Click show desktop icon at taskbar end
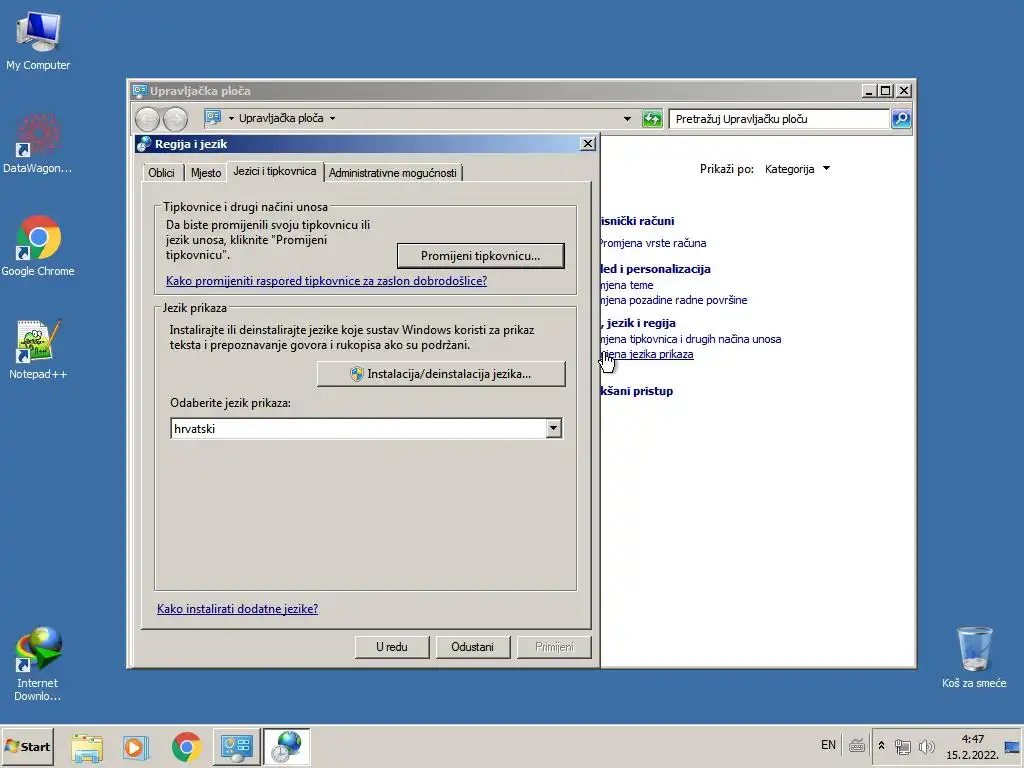 (1012, 746)
